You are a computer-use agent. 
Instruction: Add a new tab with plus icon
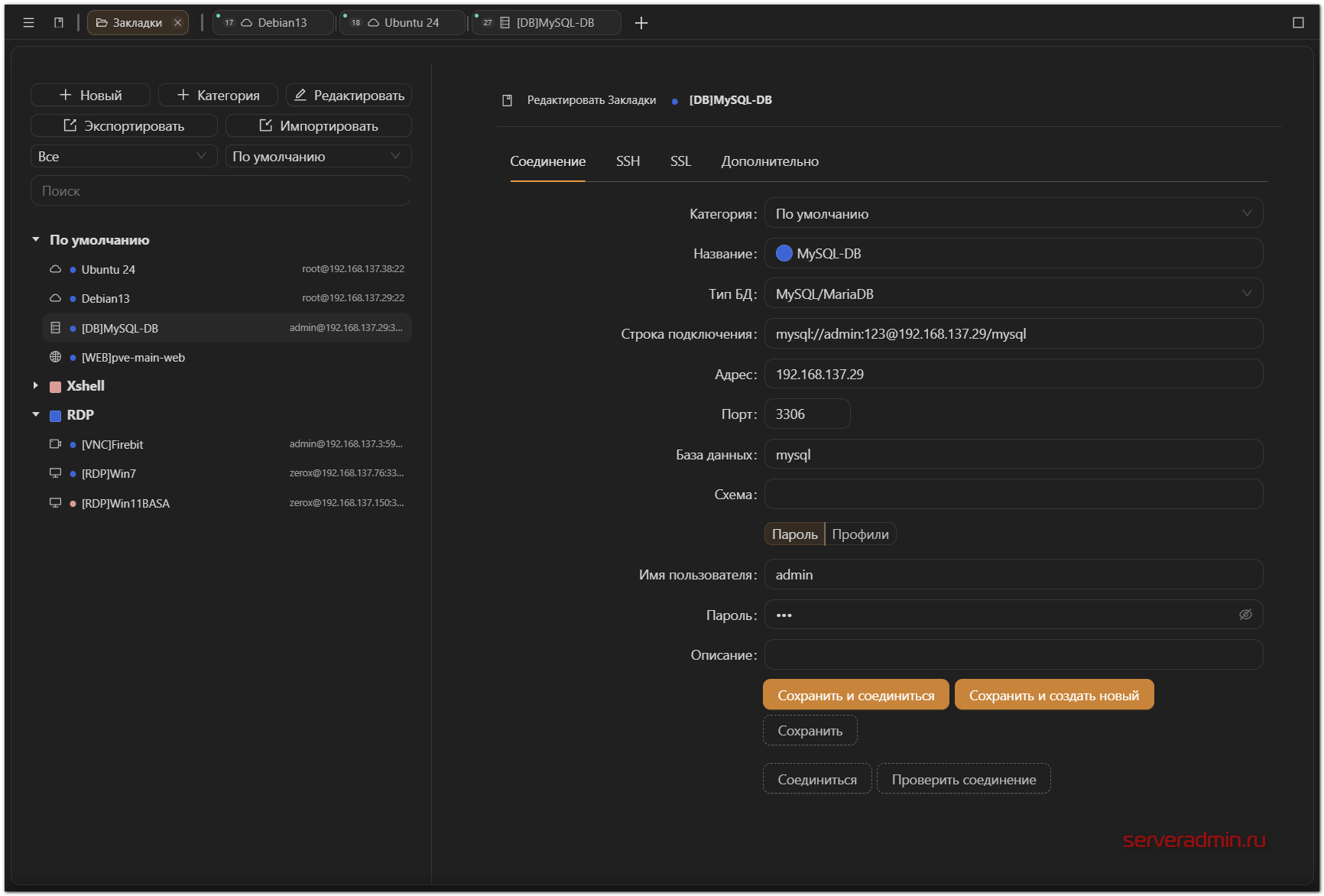pos(641,23)
